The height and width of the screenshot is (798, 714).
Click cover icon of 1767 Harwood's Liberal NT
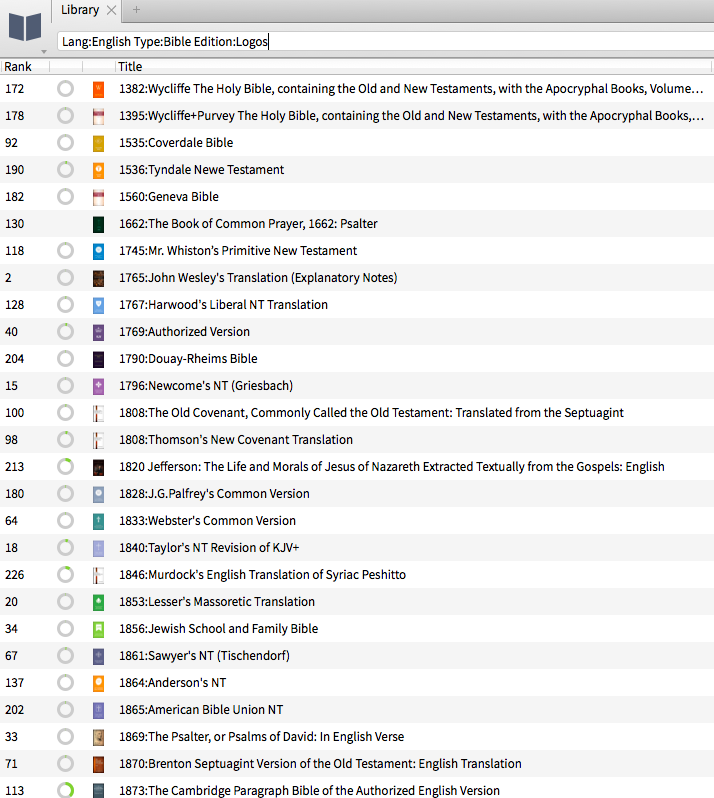coord(98,305)
